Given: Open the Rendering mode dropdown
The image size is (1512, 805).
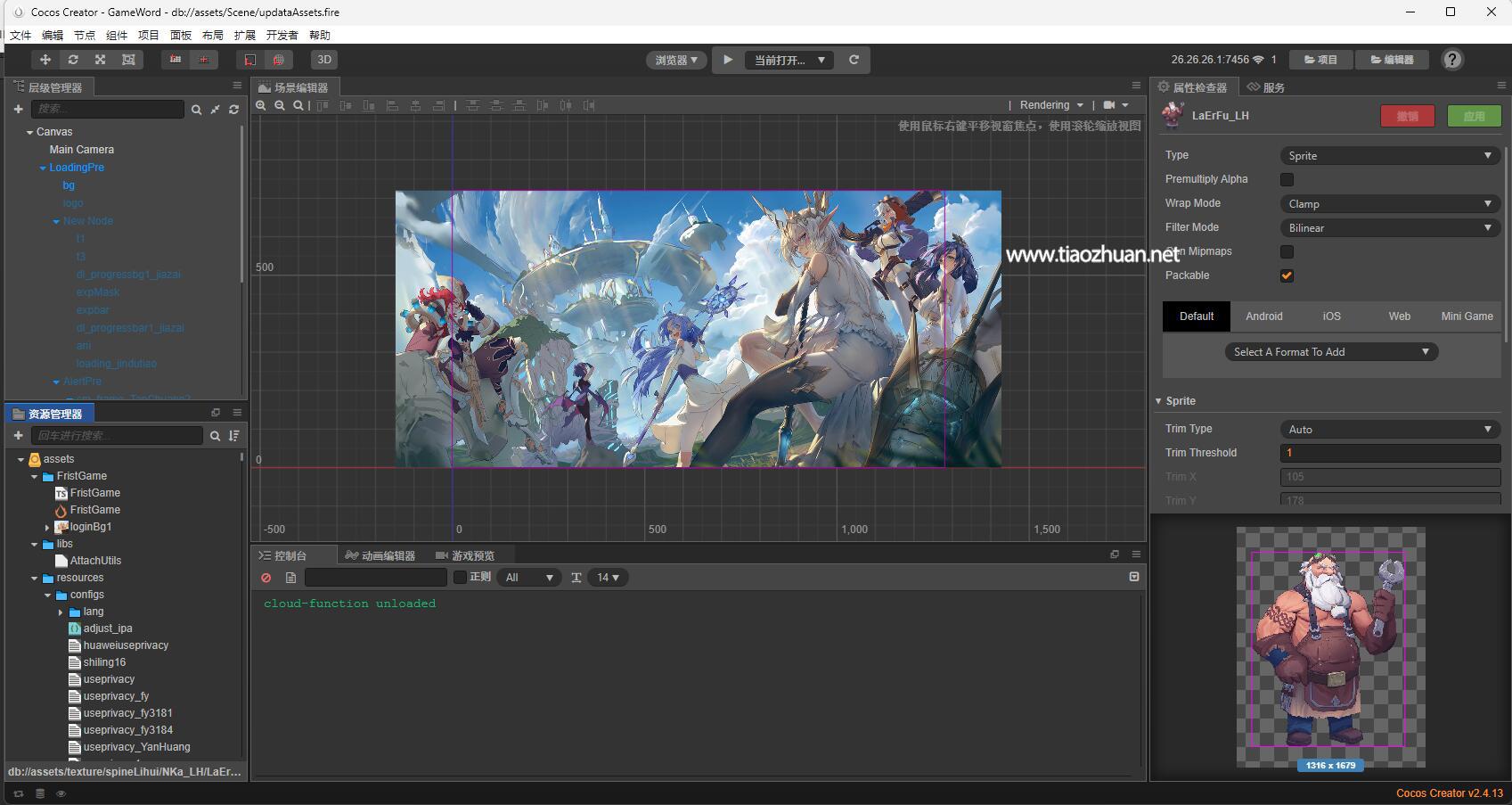Looking at the screenshot, I should [1051, 105].
